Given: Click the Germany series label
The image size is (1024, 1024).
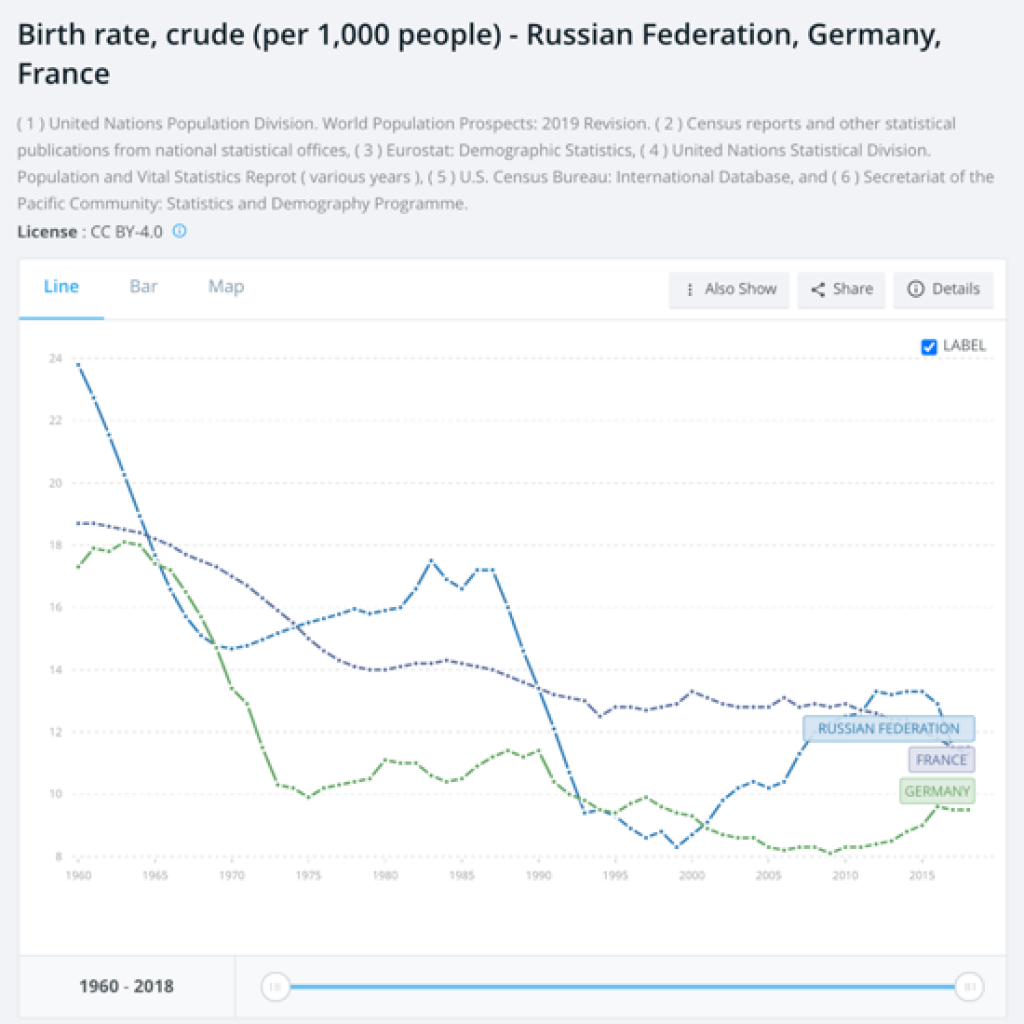Looking at the screenshot, I should click(937, 792).
